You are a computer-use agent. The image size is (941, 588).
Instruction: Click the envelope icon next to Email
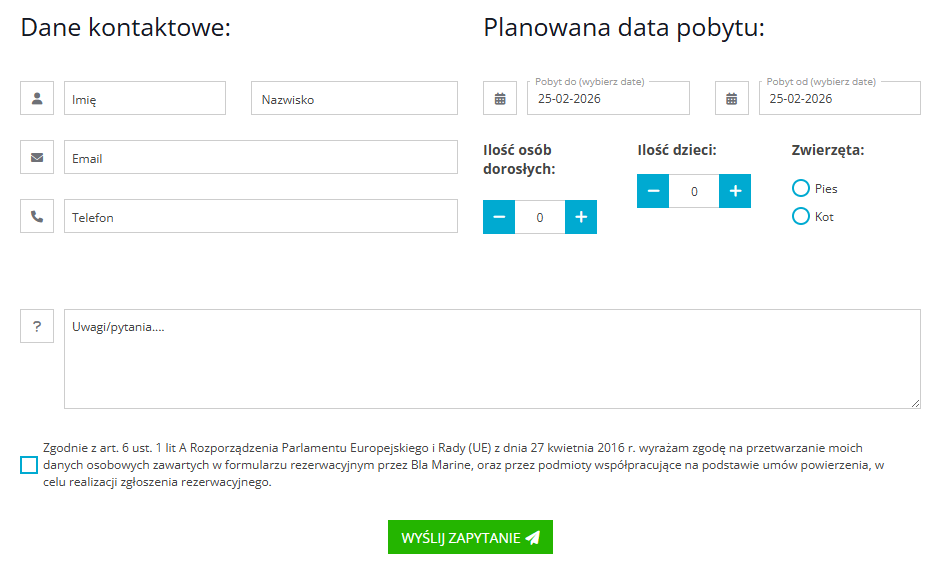(x=37, y=157)
